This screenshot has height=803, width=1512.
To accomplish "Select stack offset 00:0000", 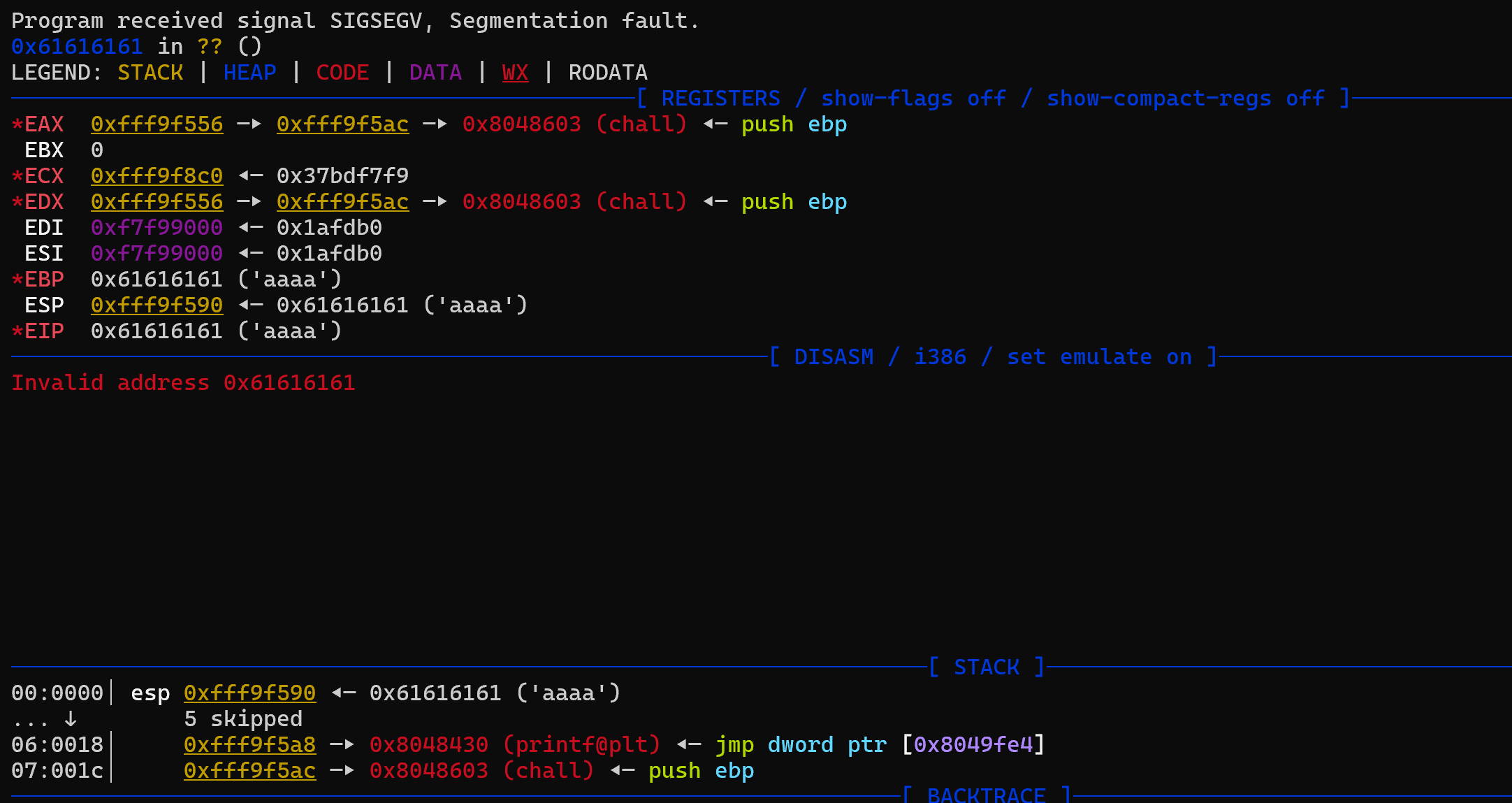I will click(57, 693).
